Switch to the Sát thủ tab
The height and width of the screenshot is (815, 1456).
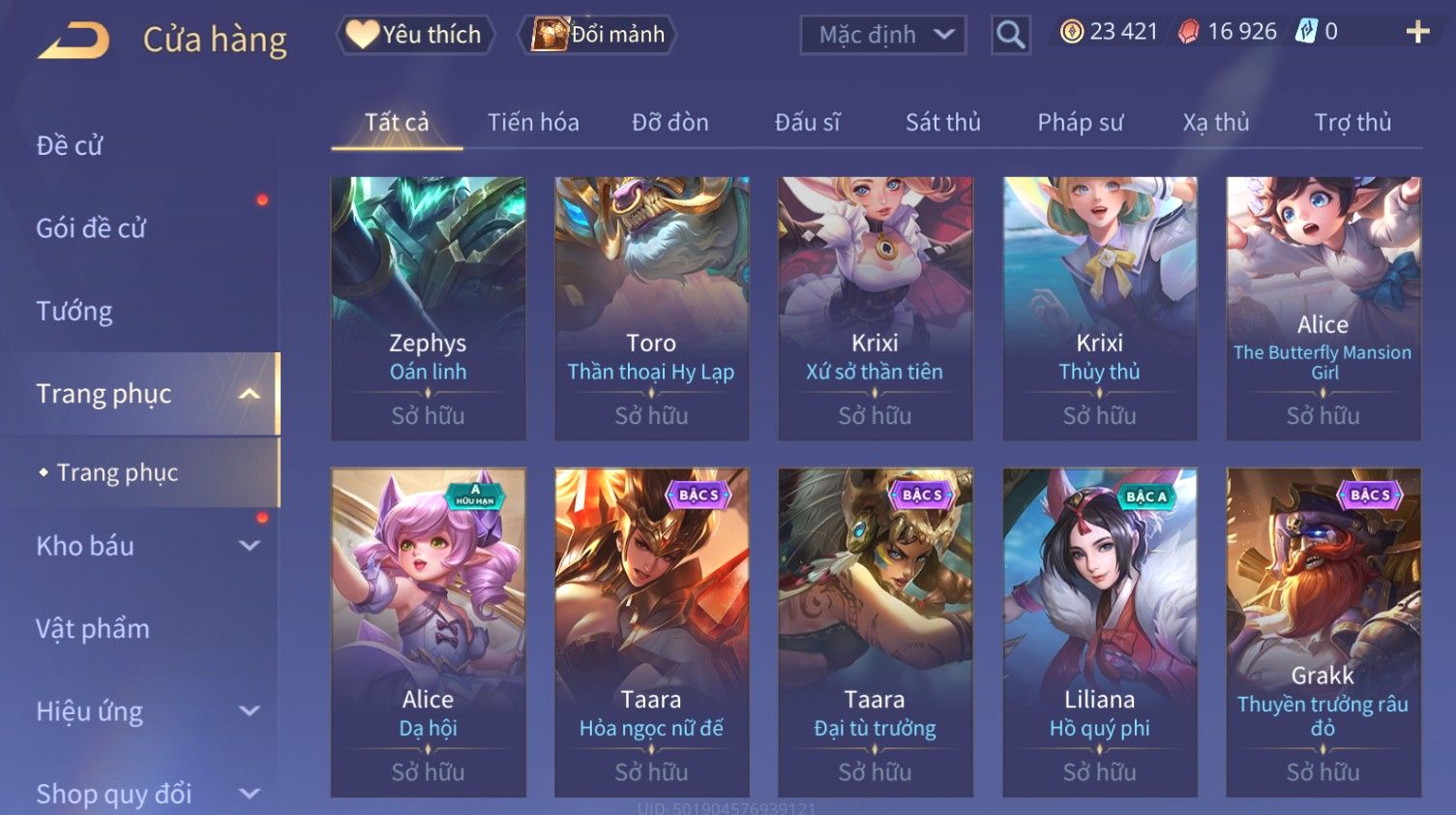tap(942, 123)
